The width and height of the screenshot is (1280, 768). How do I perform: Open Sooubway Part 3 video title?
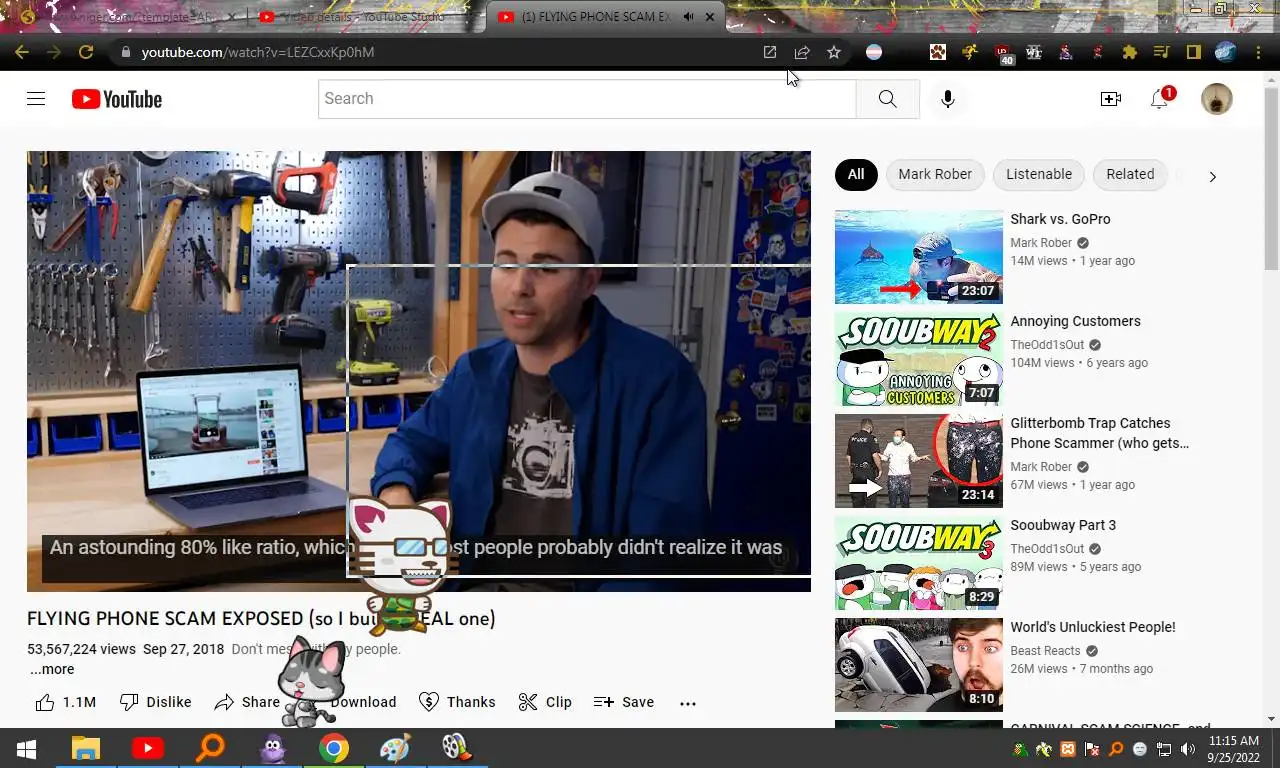pos(1063,525)
